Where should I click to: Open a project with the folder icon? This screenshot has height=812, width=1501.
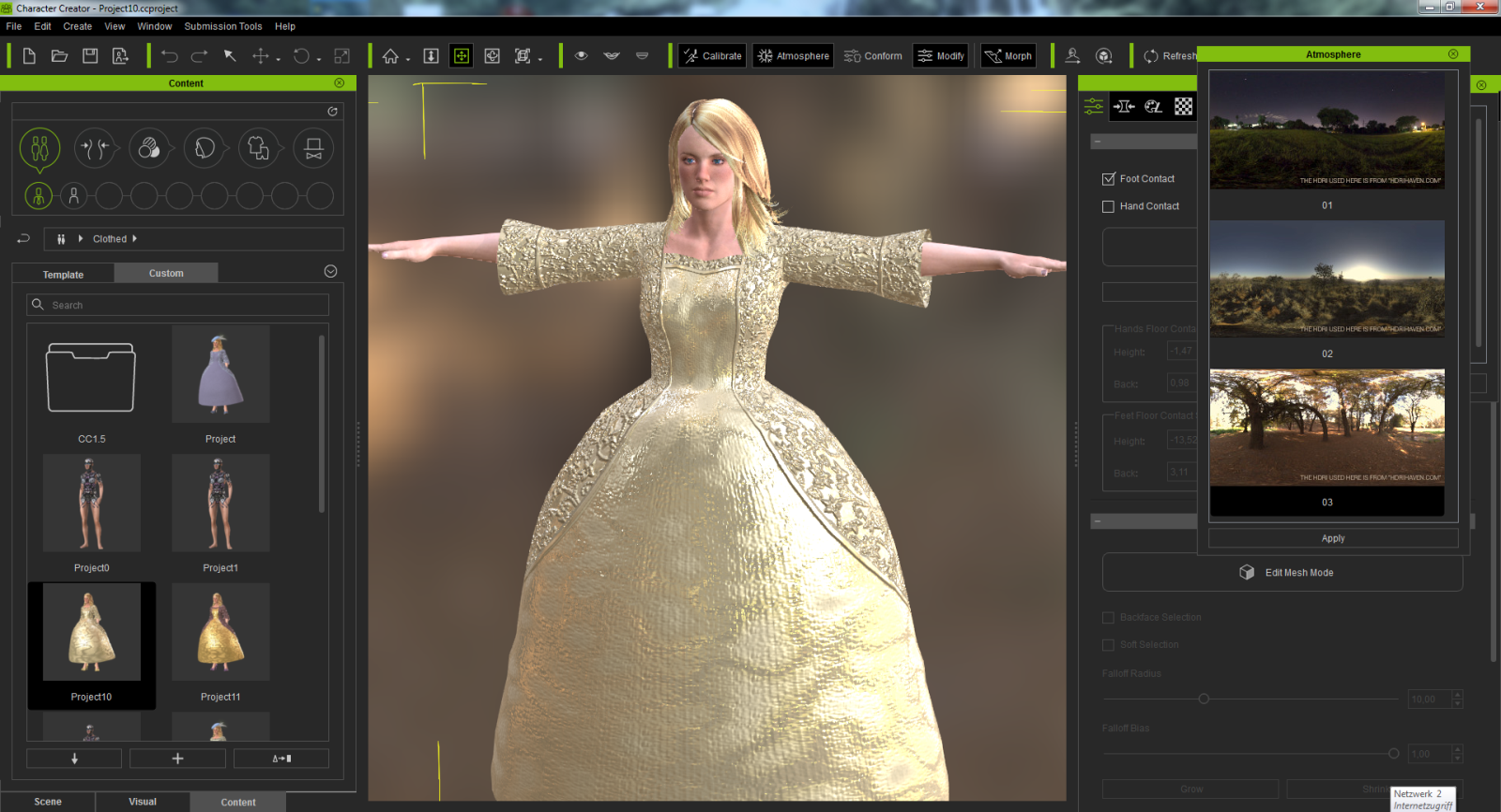point(59,56)
